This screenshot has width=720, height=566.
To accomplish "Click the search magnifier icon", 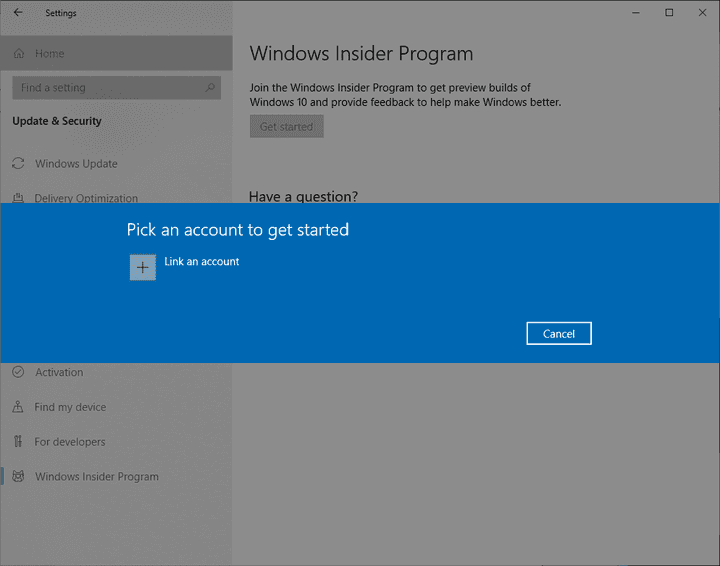I will (210, 87).
